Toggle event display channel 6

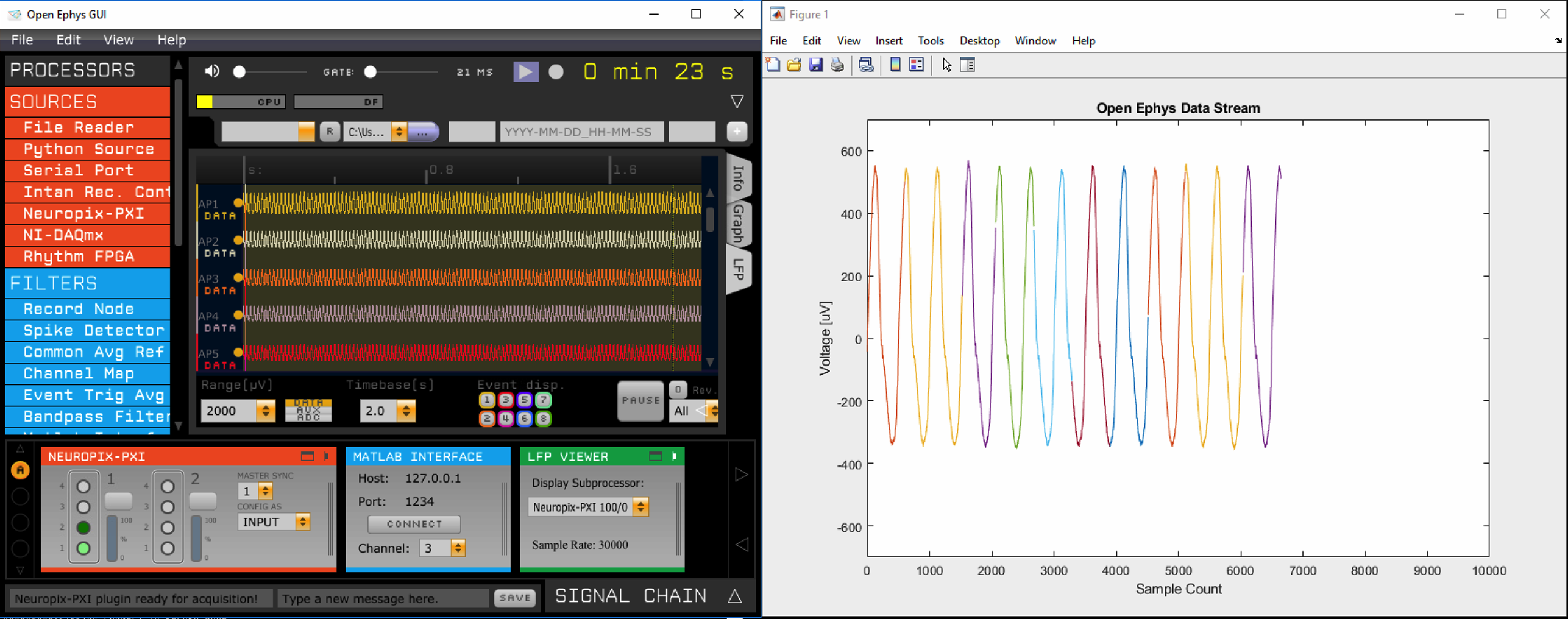[524, 419]
